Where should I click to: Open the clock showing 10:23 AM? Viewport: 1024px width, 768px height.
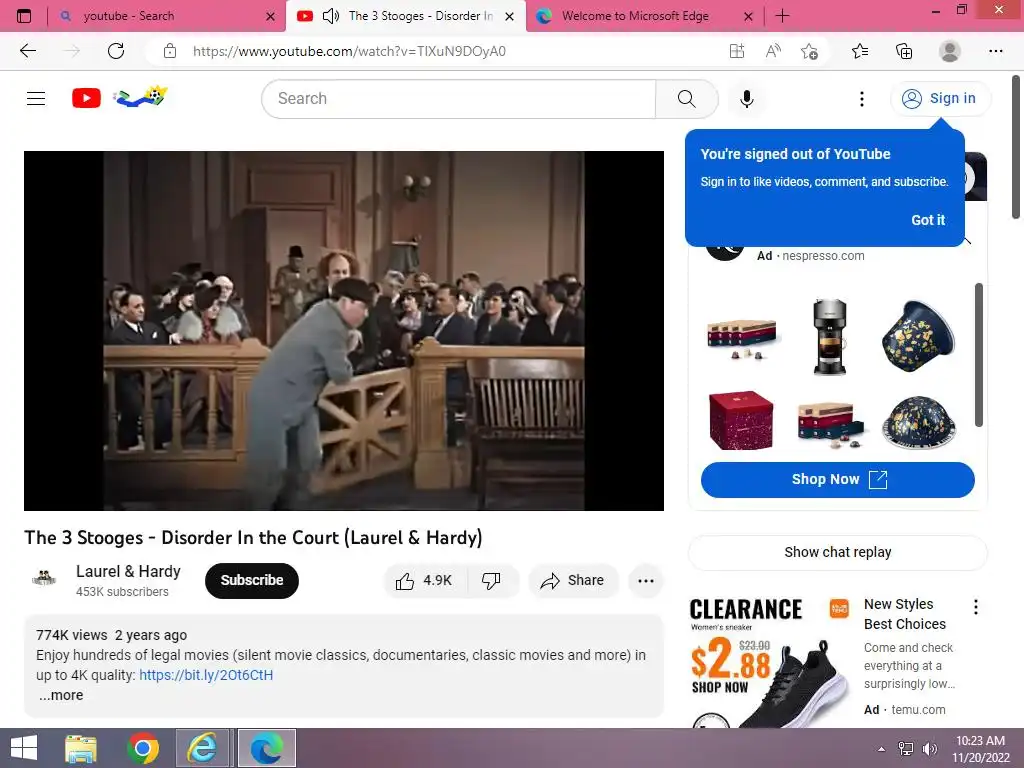980,749
